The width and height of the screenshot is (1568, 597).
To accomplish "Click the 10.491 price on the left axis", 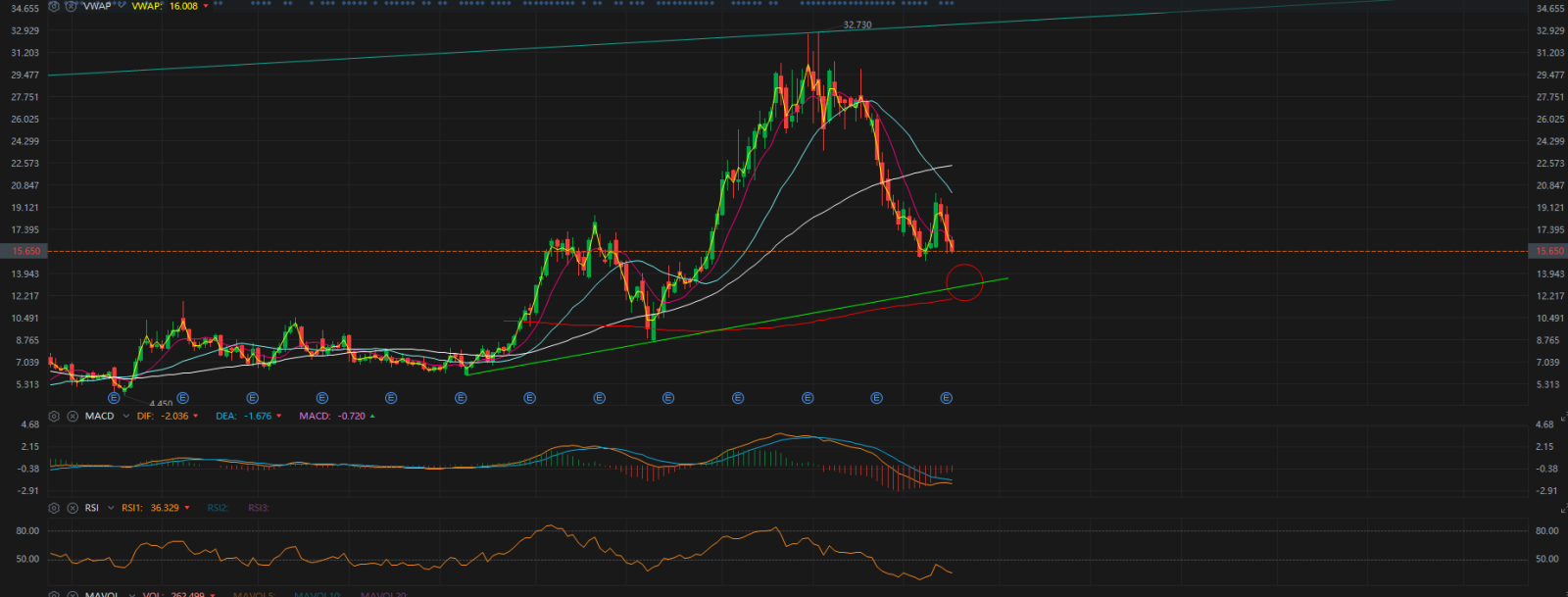I will (25, 318).
